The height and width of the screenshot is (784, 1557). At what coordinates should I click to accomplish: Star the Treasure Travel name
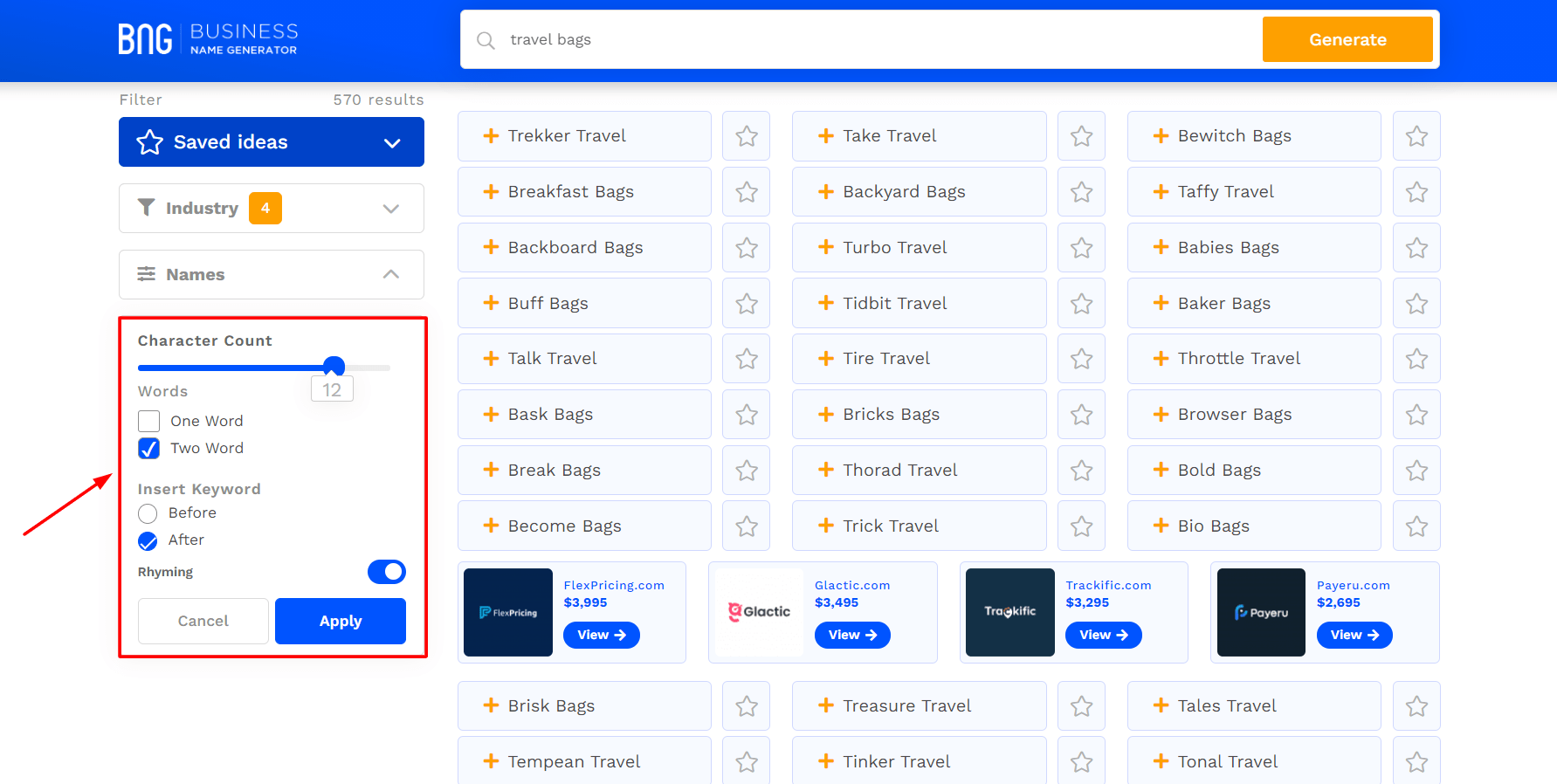click(x=1082, y=706)
